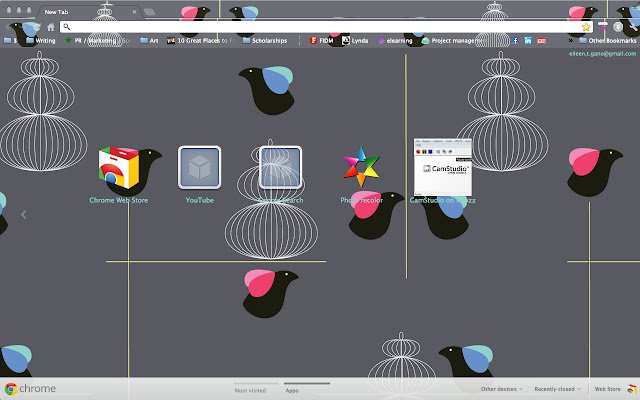Viewport: 640px width, 400px height.
Task: Open the Lynda bookmark
Action: point(355,40)
